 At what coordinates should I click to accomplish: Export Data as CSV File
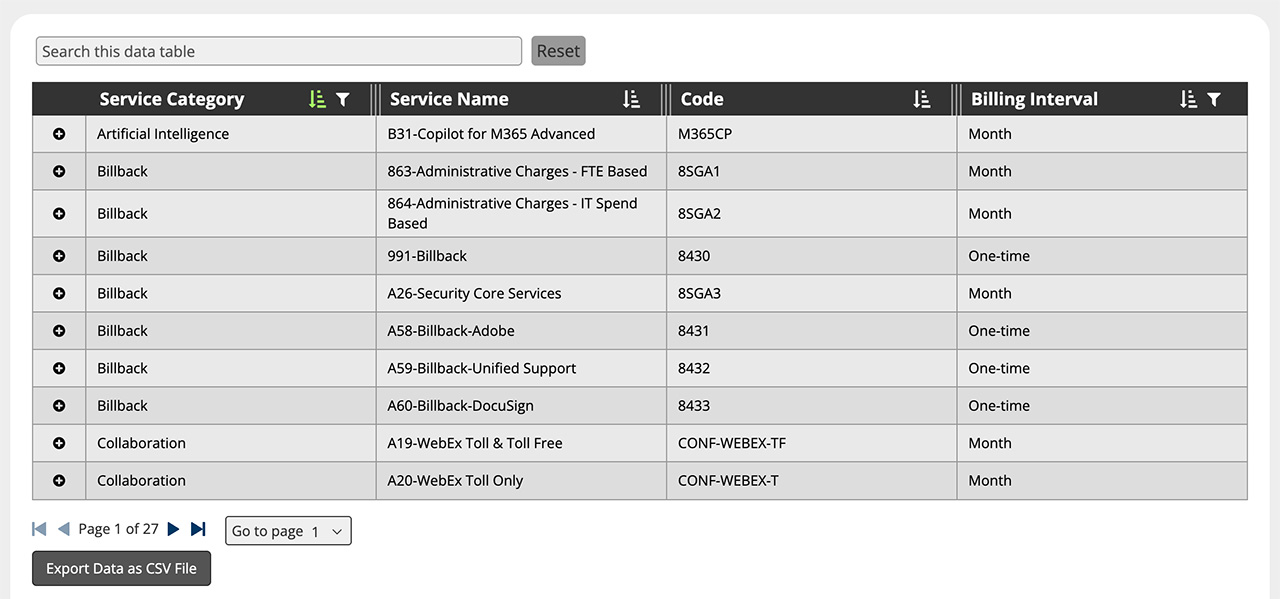click(x=120, y=567)
